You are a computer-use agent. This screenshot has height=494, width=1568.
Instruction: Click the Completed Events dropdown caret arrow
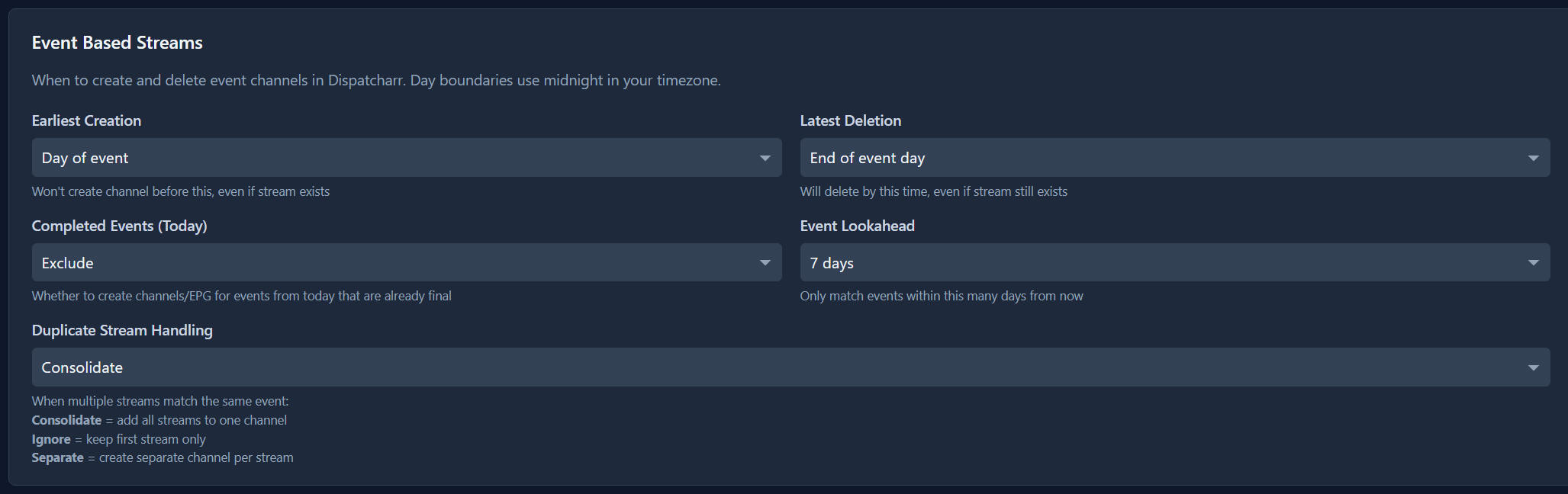pyautogui.click(x=765, y=263)
